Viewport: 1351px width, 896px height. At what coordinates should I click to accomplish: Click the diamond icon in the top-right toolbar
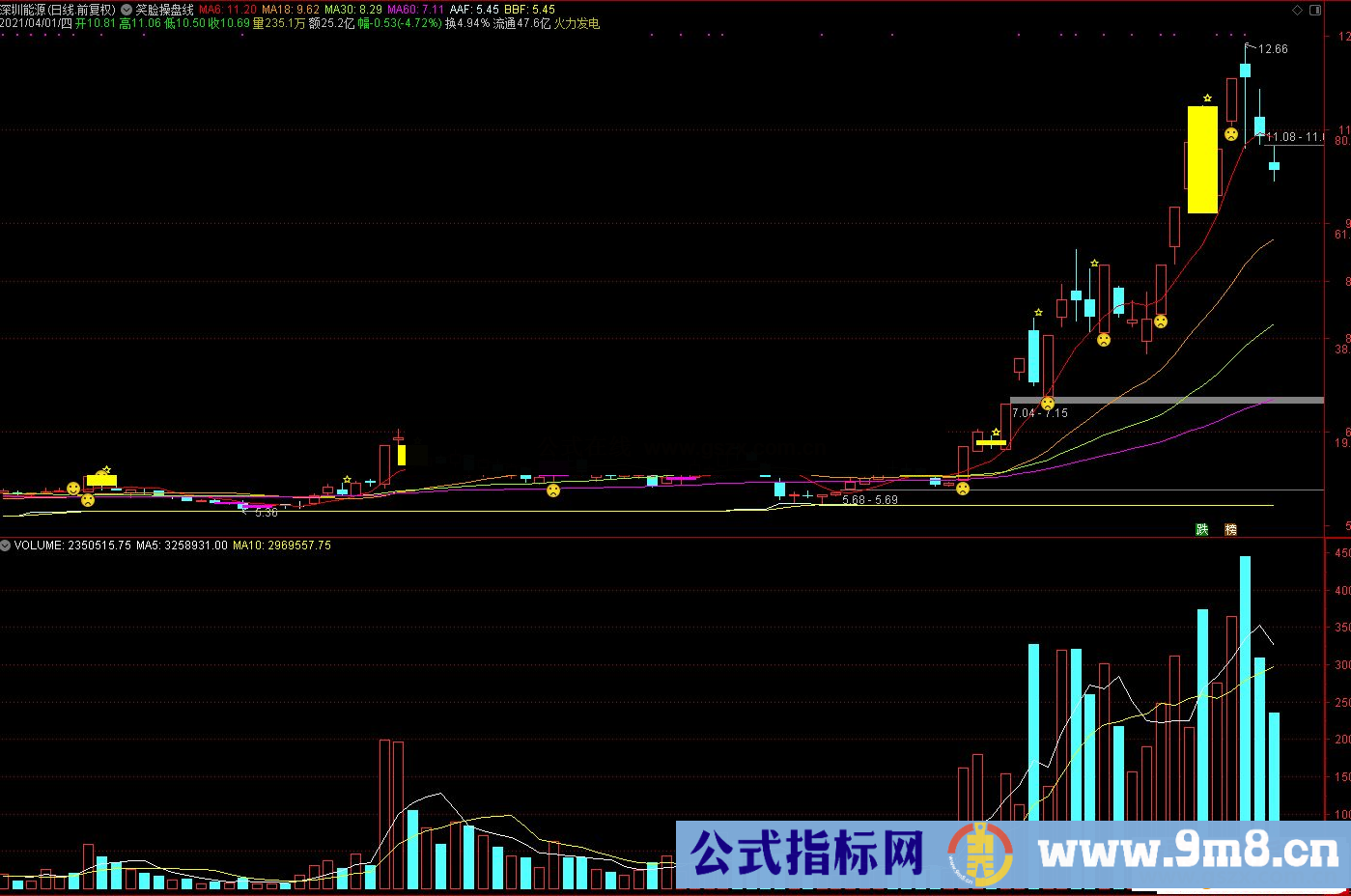(1297, 10)
